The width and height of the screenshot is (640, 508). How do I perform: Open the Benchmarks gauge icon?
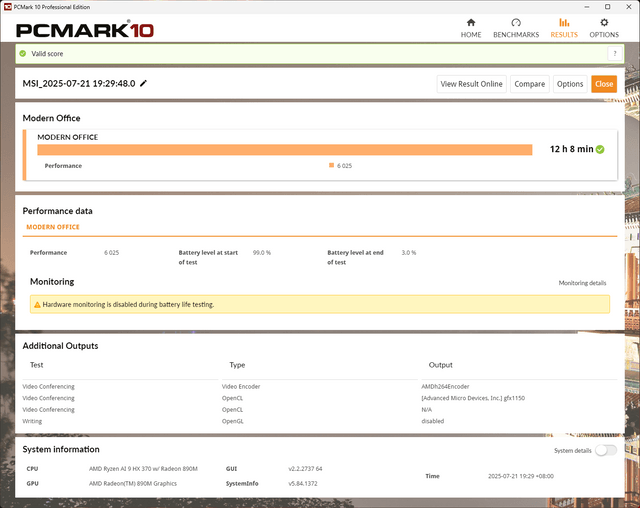point(516,22)
